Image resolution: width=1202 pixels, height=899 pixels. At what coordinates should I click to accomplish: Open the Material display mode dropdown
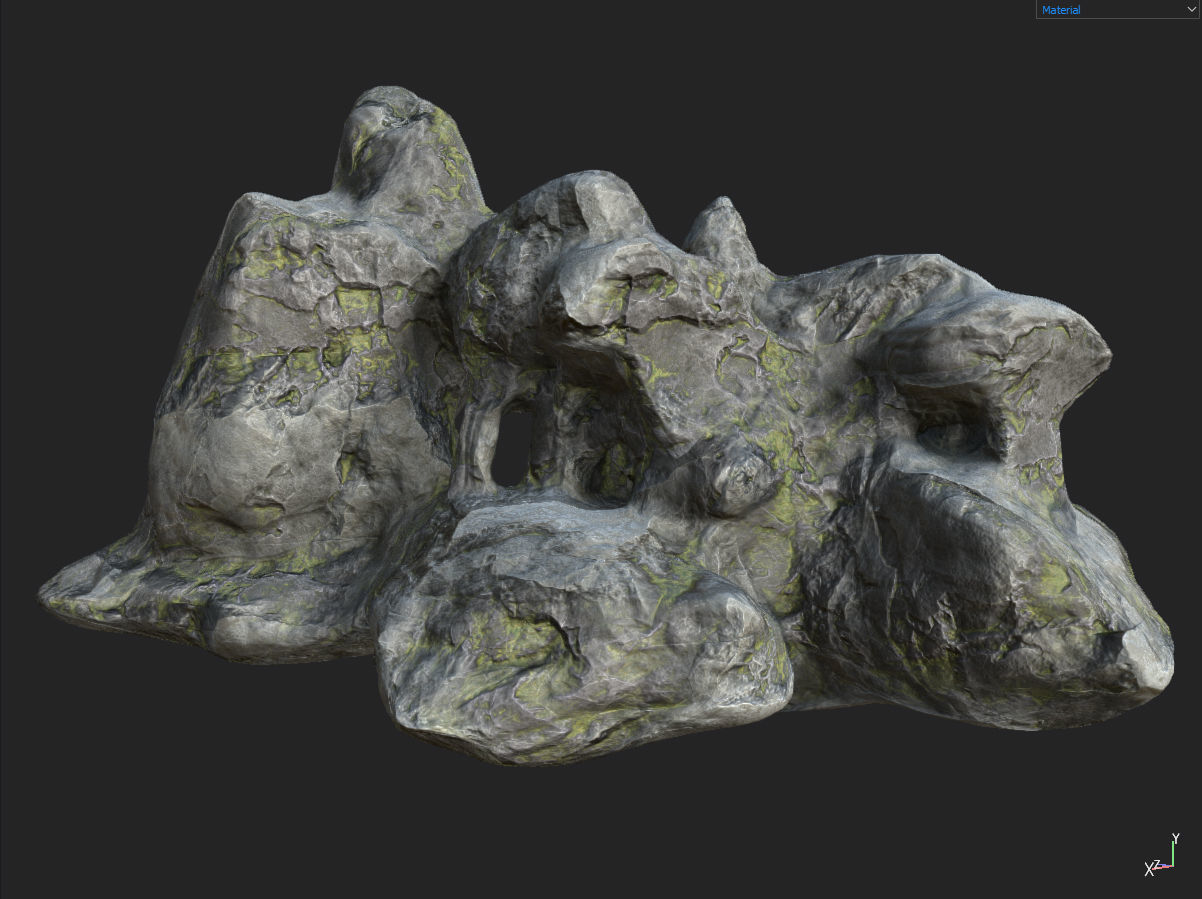(1118, 10)
